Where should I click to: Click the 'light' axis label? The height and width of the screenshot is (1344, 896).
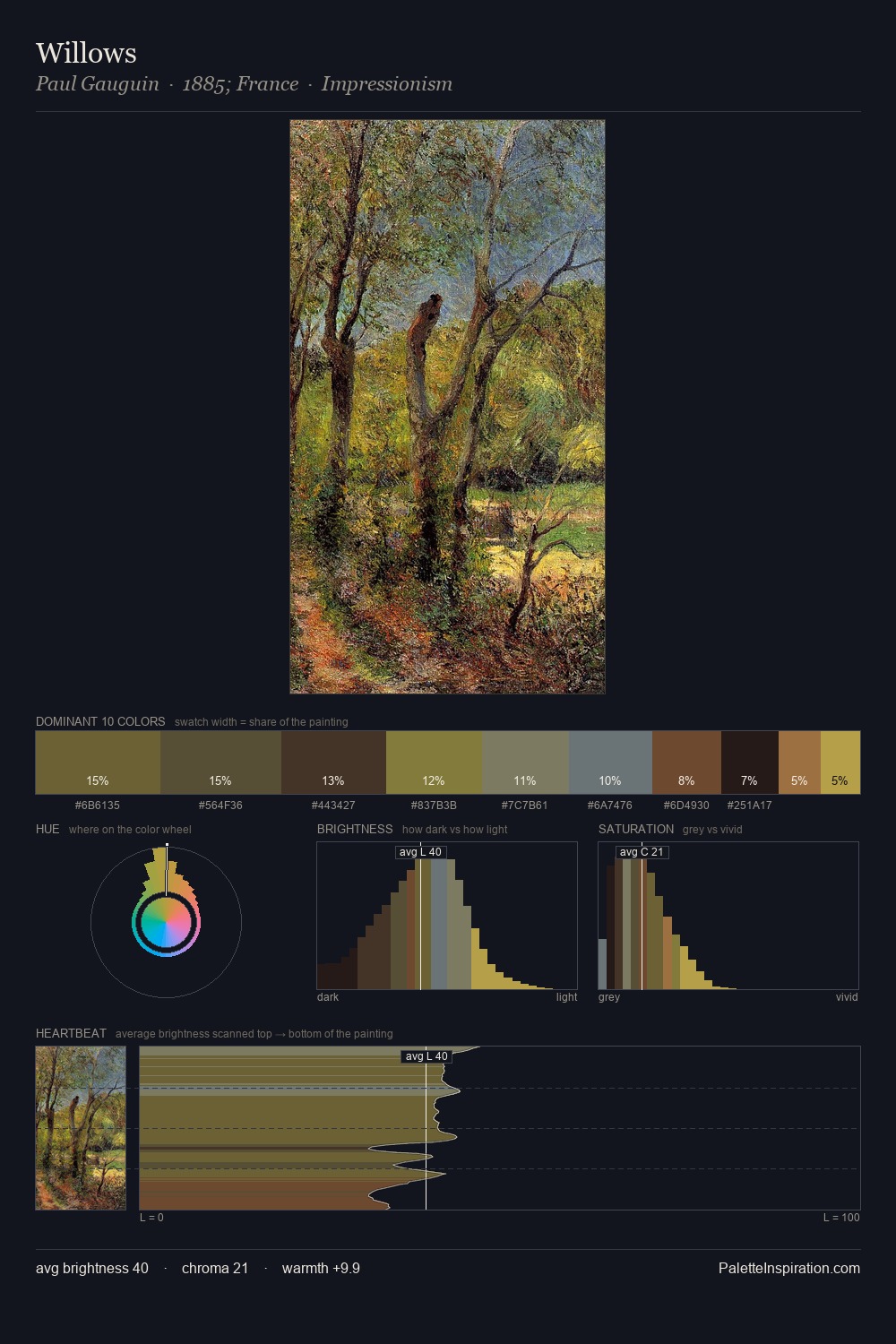pos(566,997)
